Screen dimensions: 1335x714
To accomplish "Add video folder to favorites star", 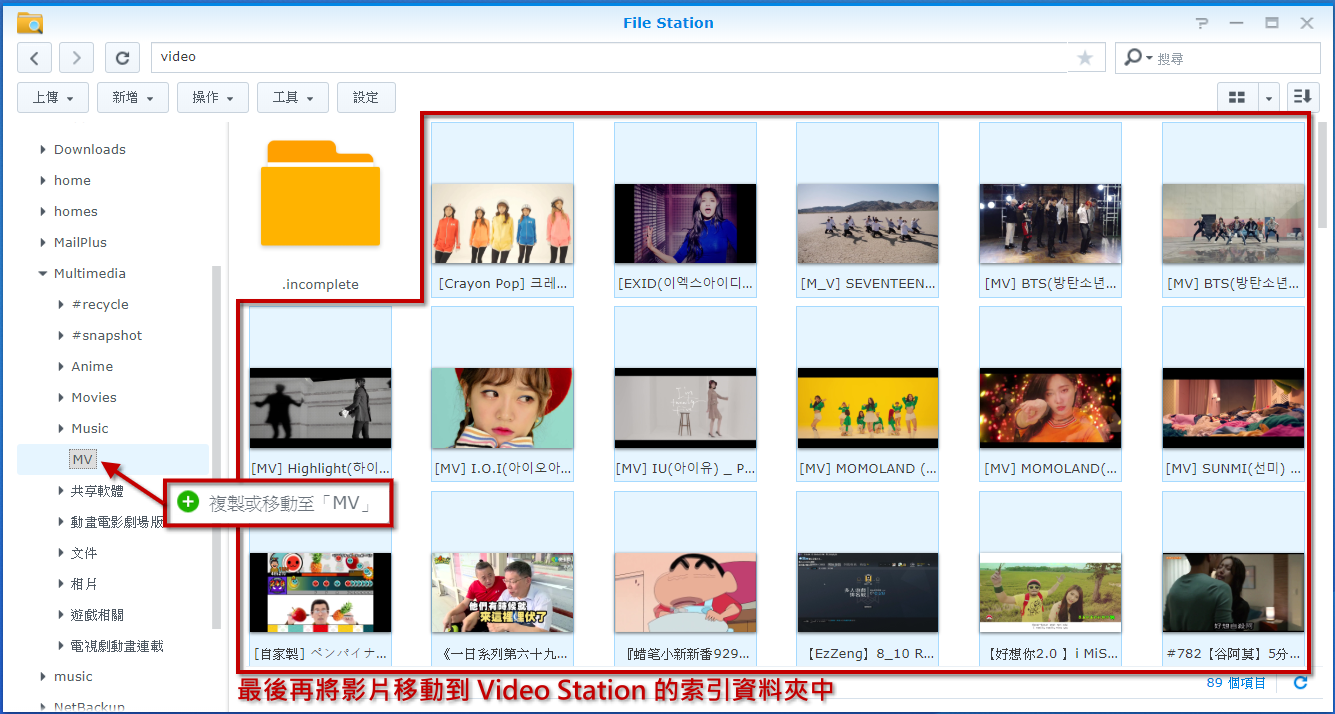I will tap(1085, 58).
